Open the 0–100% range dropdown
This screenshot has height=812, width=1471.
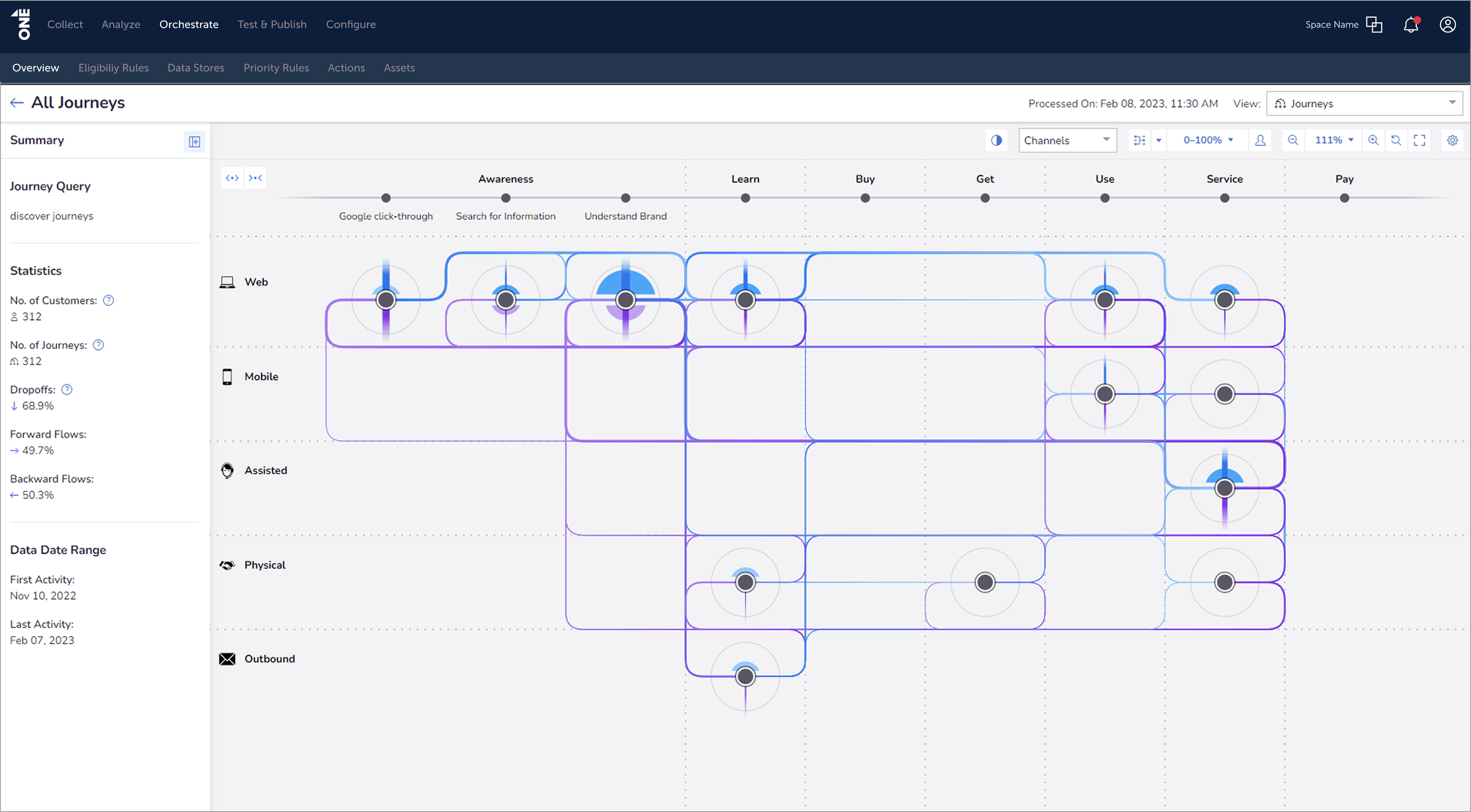click(x=1208, y=140)
